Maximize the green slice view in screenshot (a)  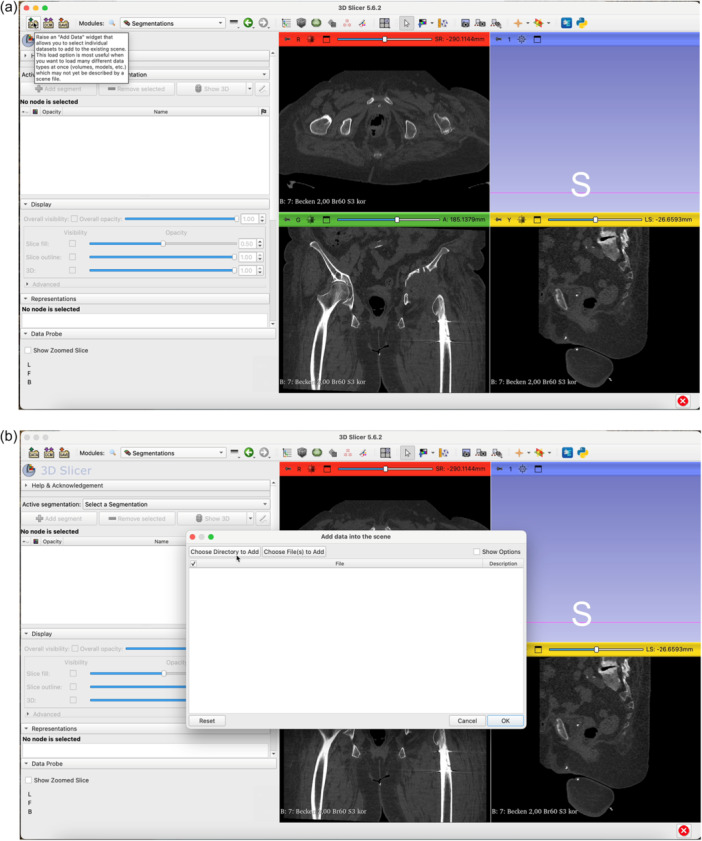326,219
